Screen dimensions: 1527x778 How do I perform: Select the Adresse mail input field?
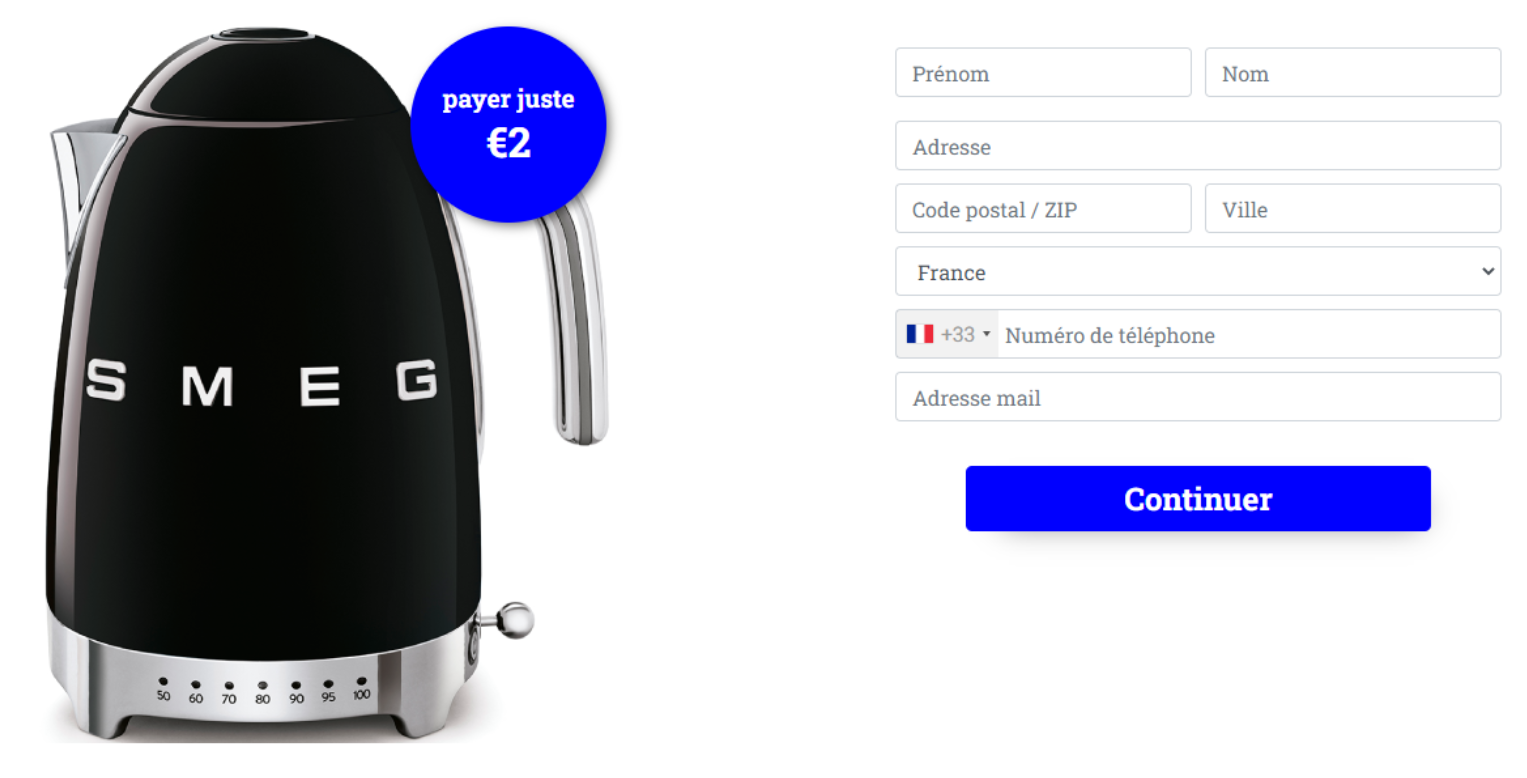pos(1198,398)
